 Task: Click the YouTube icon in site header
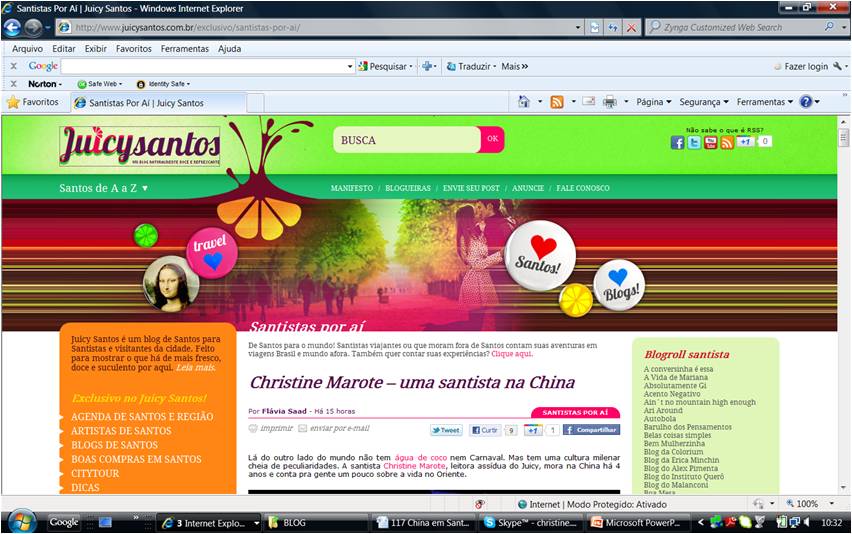(711, 143)
